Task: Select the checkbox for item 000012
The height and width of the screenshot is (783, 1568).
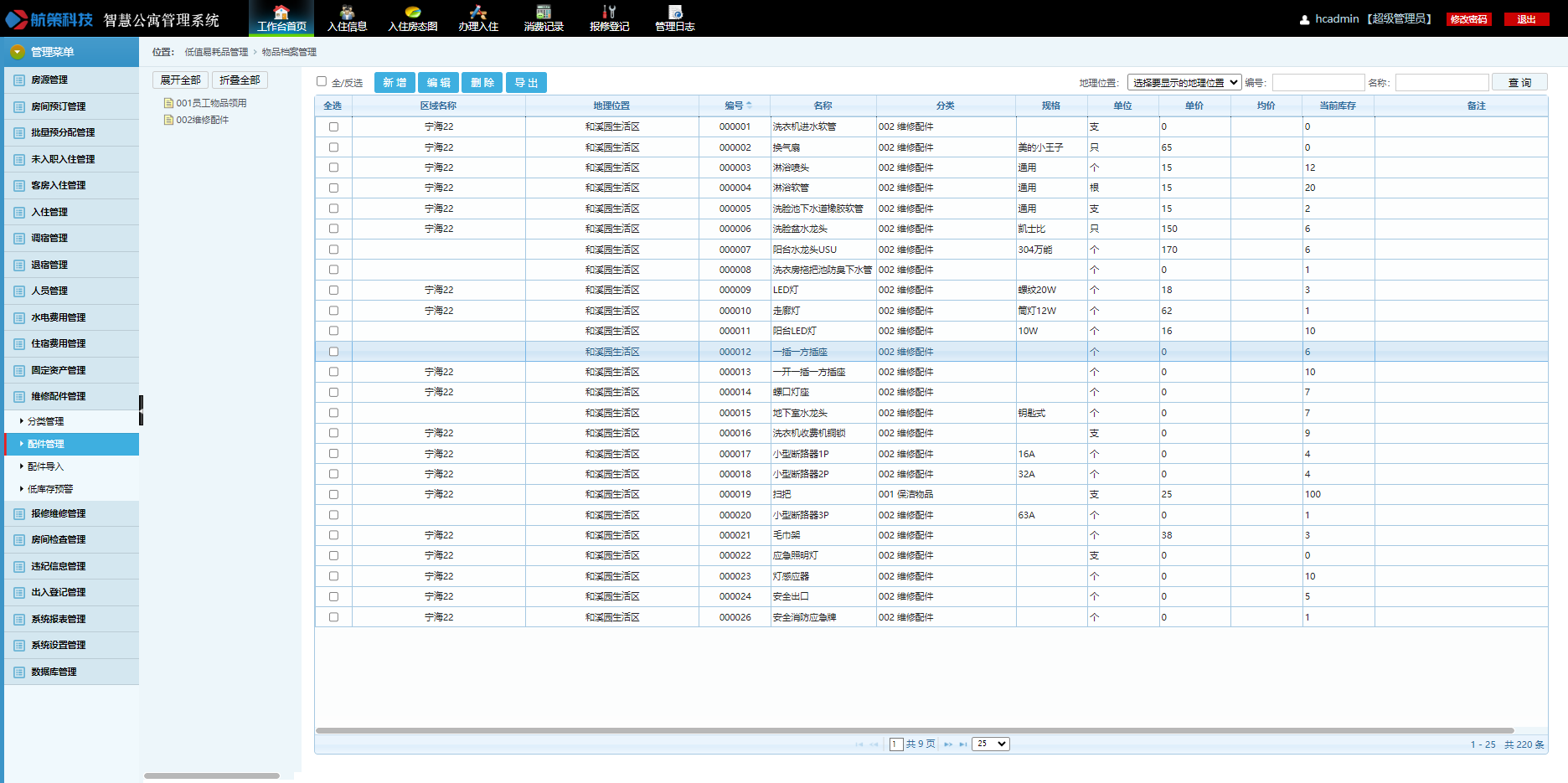Action: (x=333, y=352)
